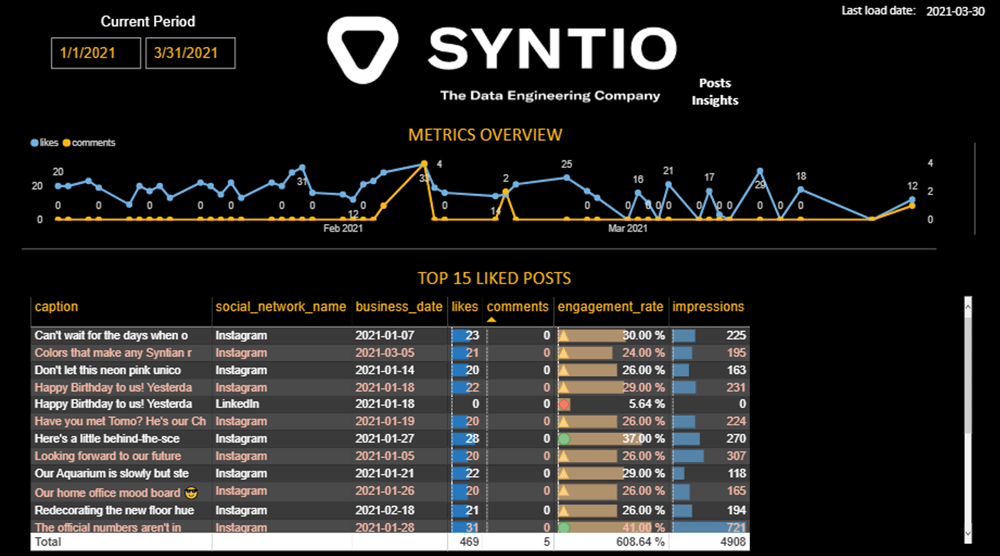This screenshot has height=556, width=1000.
Task: Click green circle icon at 41.00 %
Action: [x=564, y=527]
